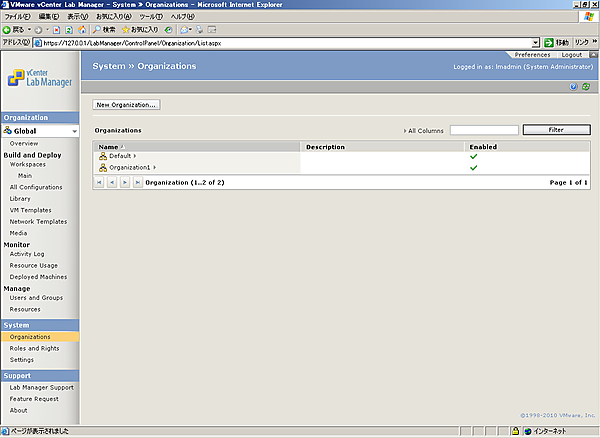Click the Default organization icon
The width and height of the screenshot is (600, 438).
pyautogui.click(x=103, y=156)
